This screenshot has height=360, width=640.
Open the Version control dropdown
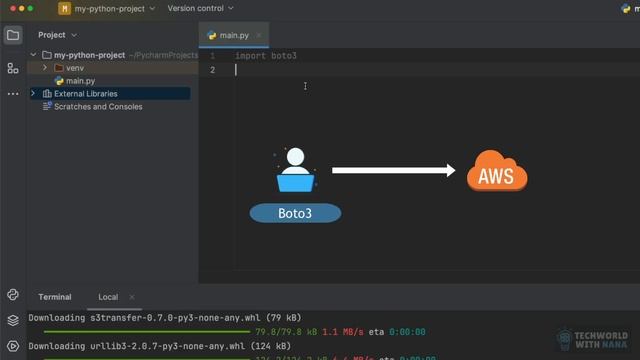(200, 8)
